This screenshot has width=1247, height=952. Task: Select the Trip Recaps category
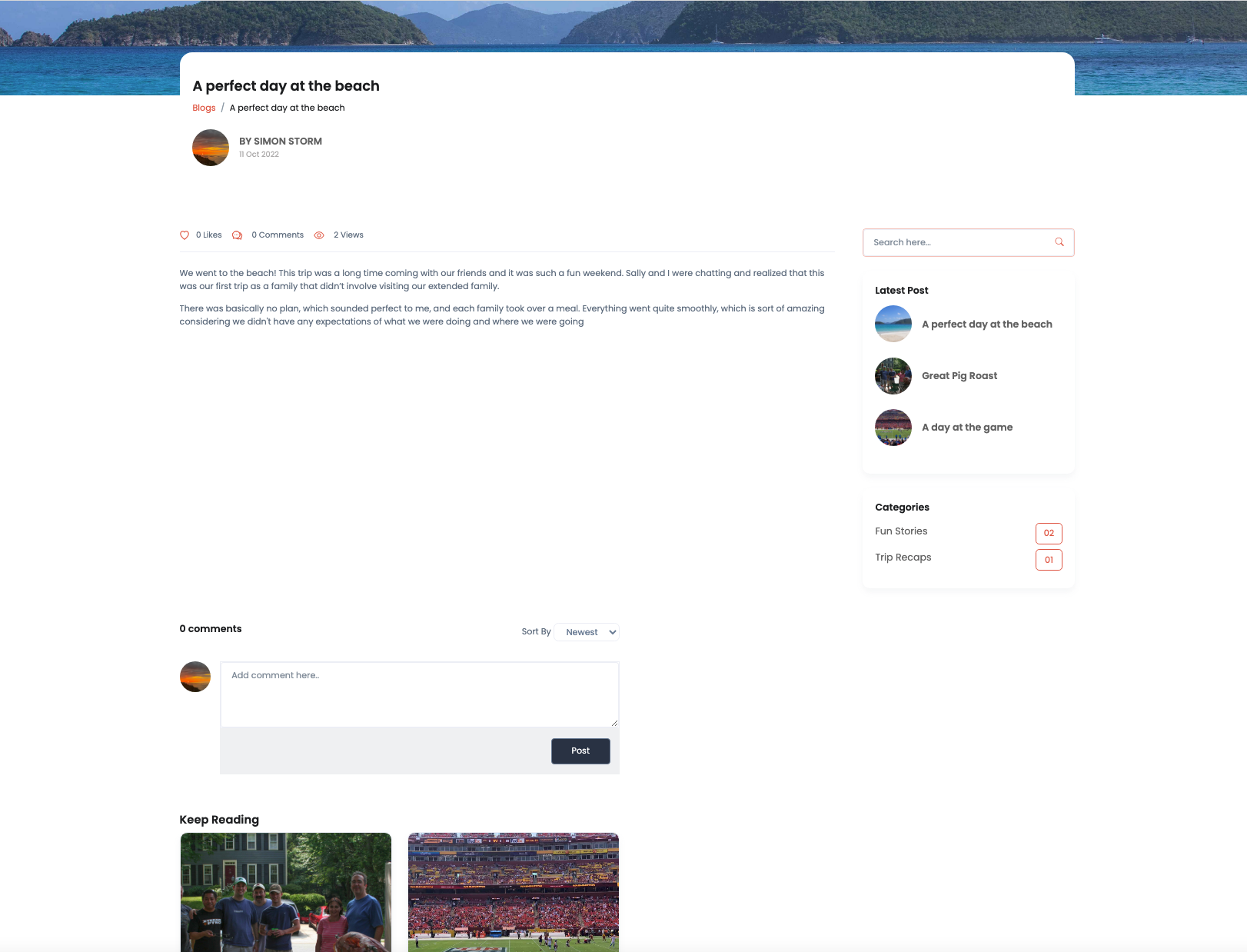click(903, 558)
